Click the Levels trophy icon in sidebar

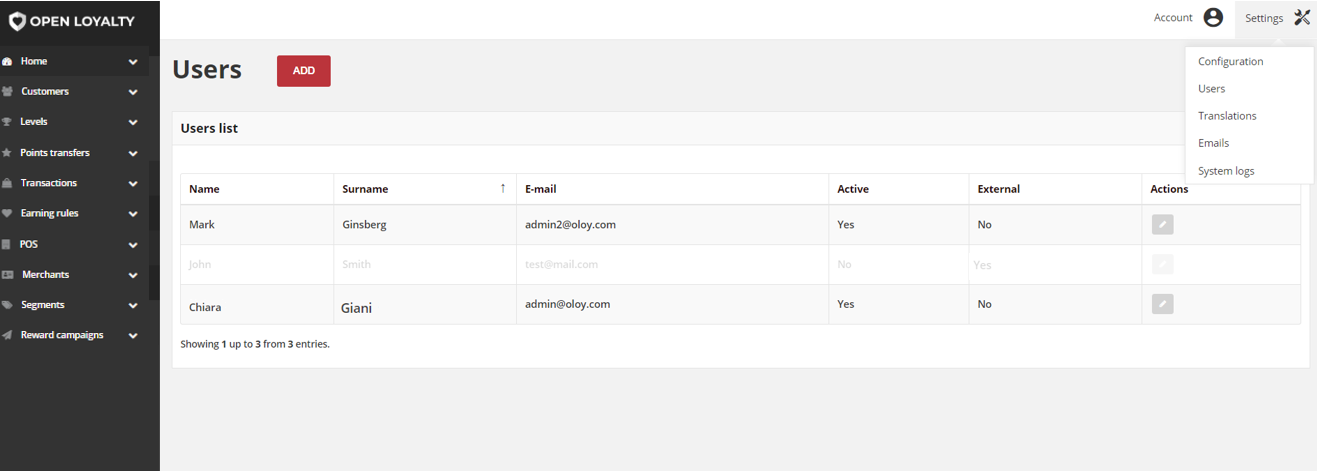tap(7, 122)
